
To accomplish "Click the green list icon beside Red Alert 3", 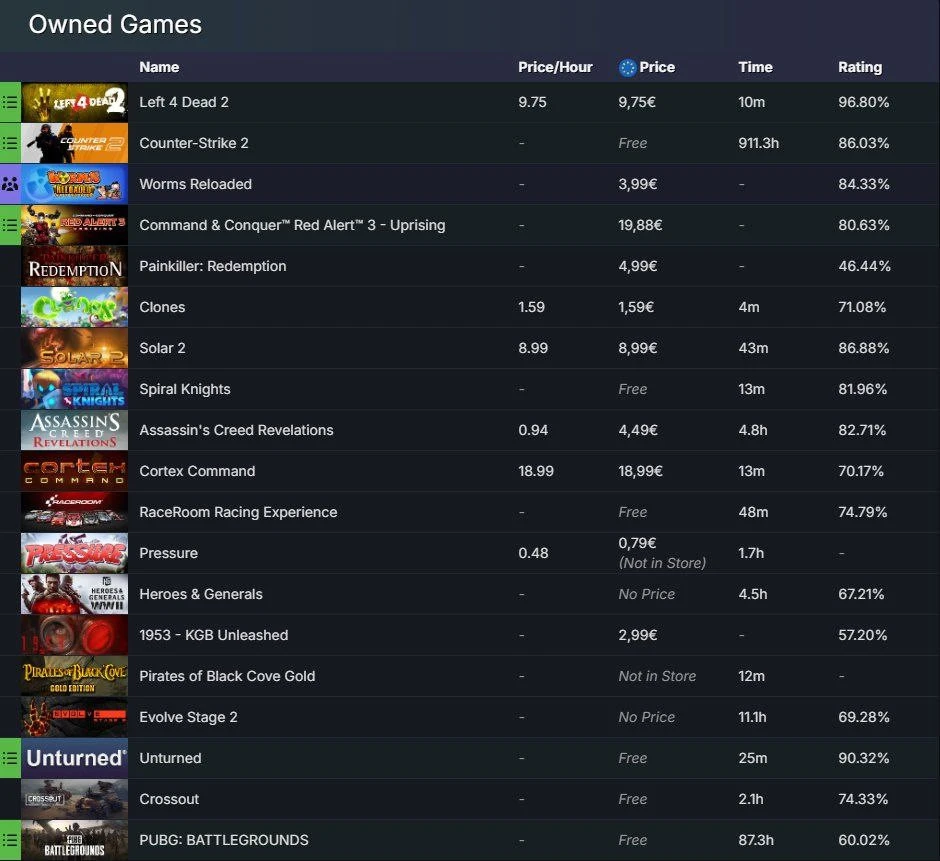I will (10, 225).
